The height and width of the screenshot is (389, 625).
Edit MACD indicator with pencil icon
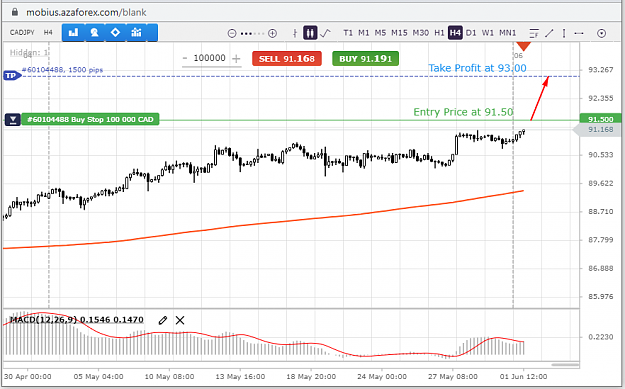click(162, 320)
